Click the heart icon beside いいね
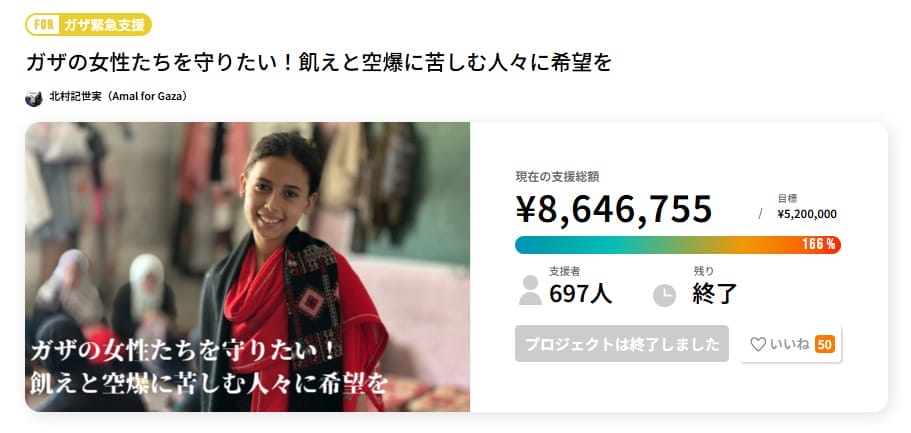Viewport: 911px width, 433px height. 758,345
